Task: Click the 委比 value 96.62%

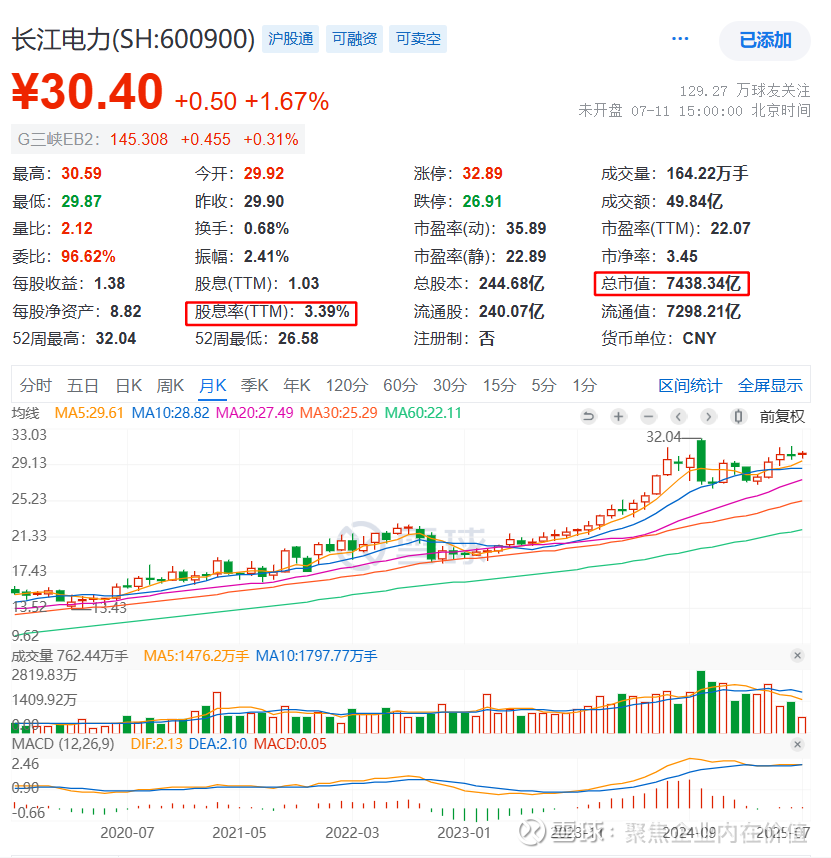Action: click(x=88, y=256)
